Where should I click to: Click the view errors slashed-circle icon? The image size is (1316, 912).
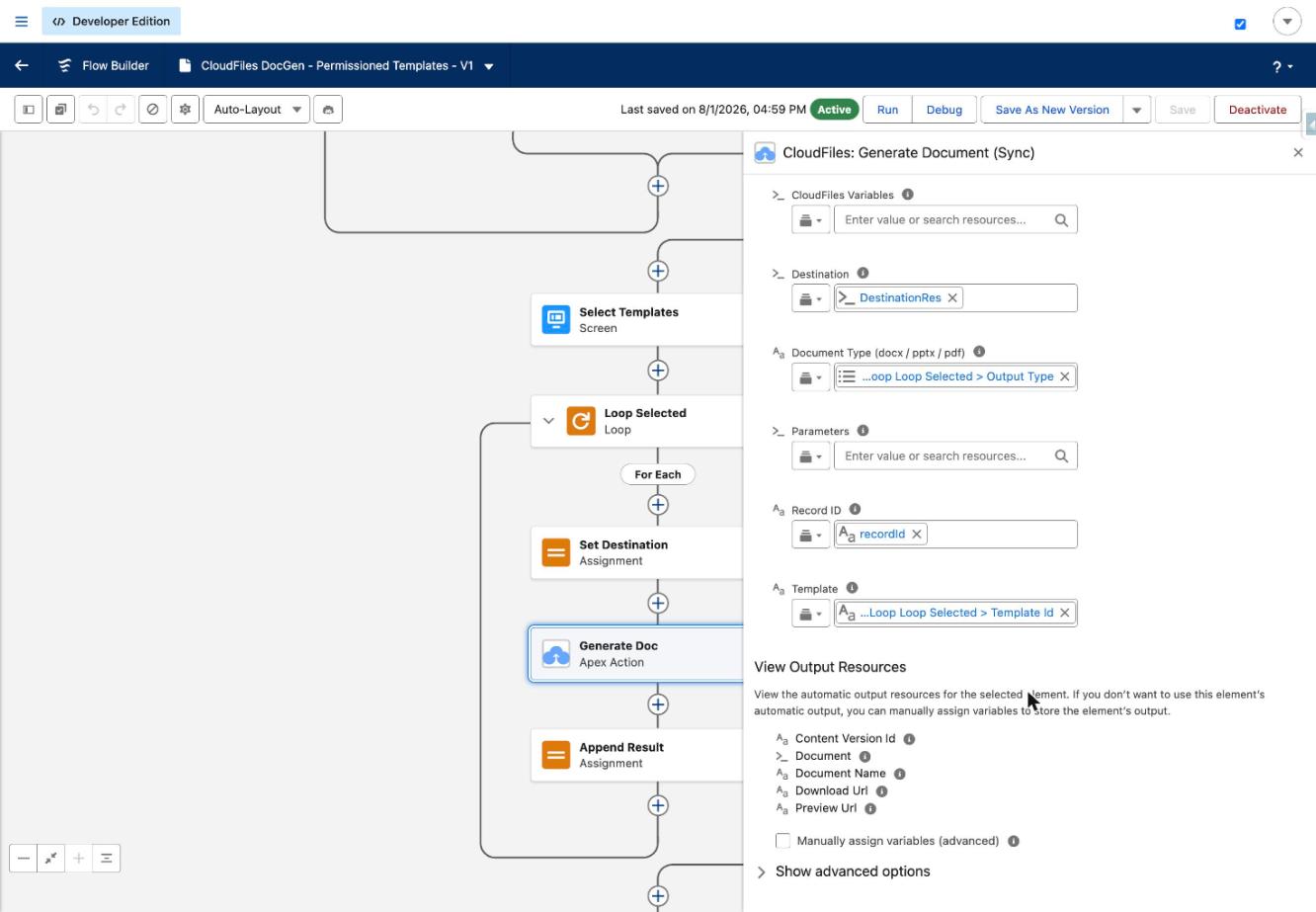pyautogui.click(x=152, y=110)
